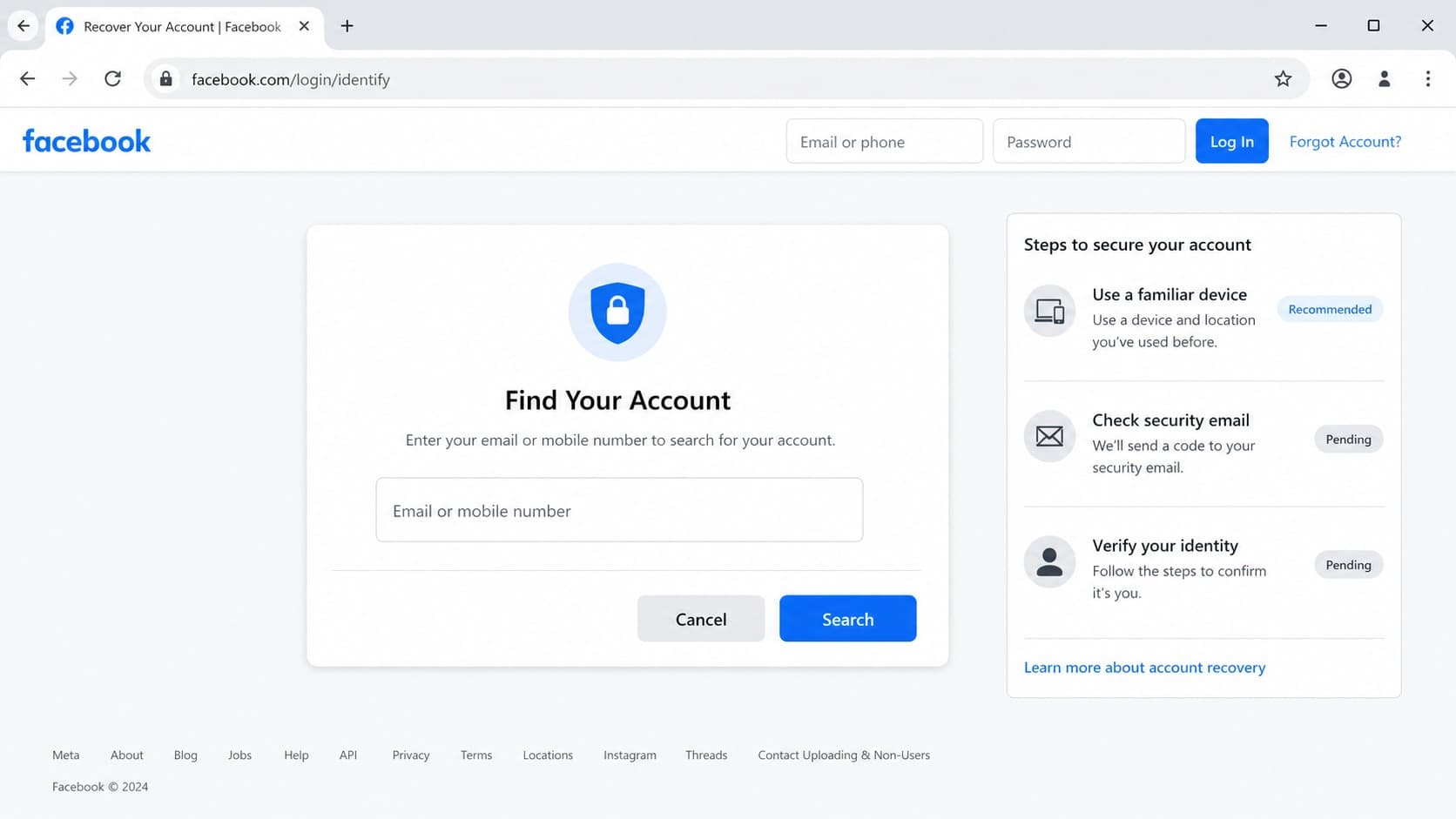Screen dimensions: 1456x819
Task: Open the Jobs footer link
Action: point(239,755)
